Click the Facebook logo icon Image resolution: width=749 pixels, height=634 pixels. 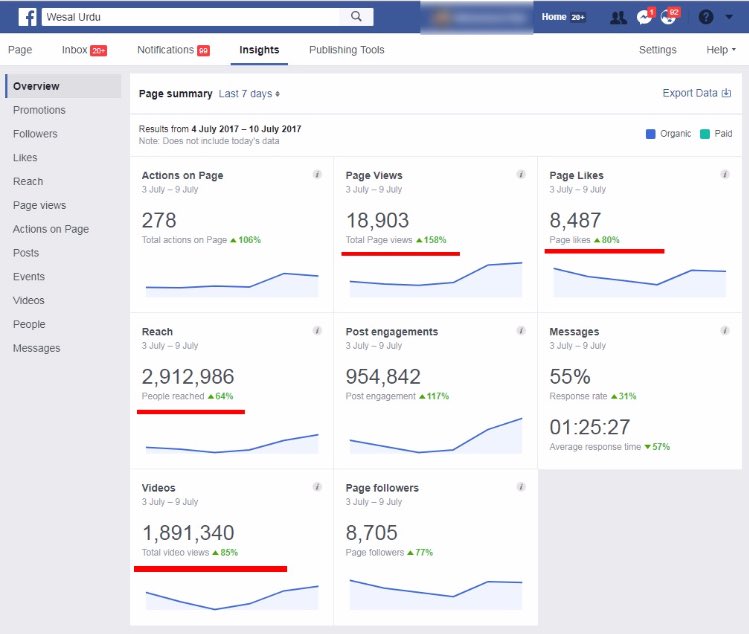click(28, 17)
